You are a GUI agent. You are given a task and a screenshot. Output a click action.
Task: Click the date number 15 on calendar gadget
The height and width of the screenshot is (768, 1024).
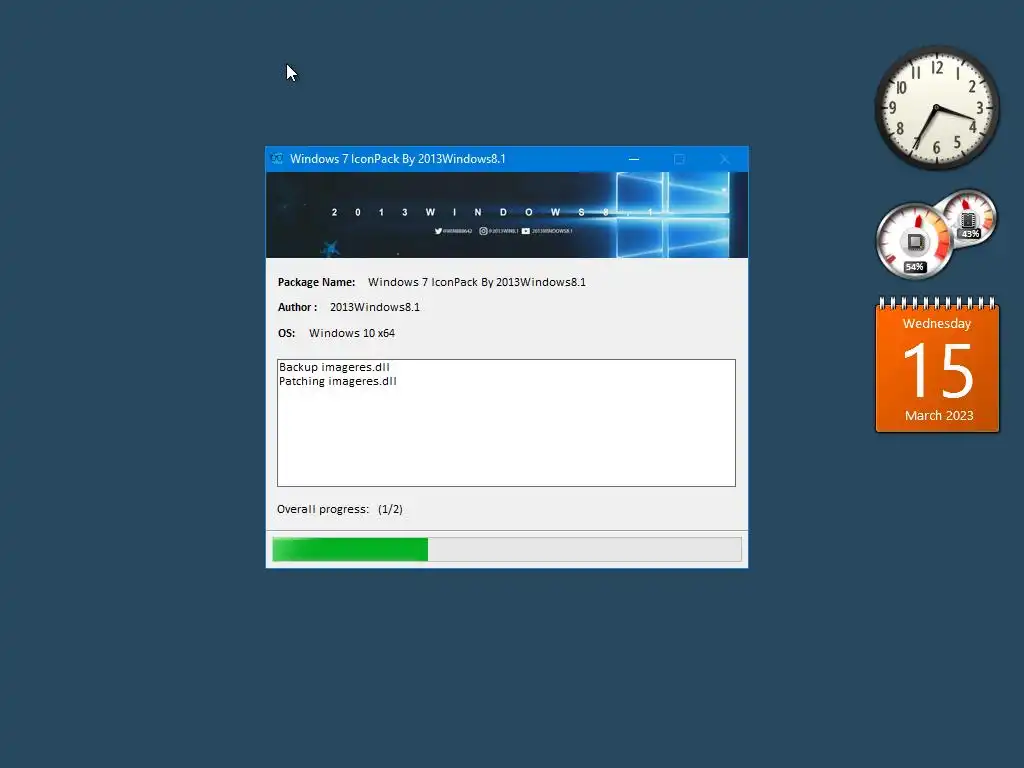click(938, 371)
